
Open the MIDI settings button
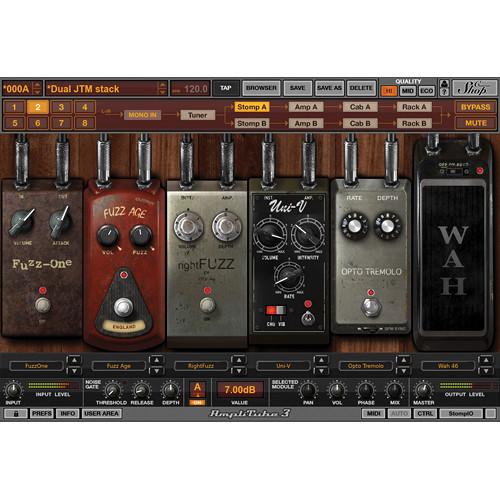(374, 414)
